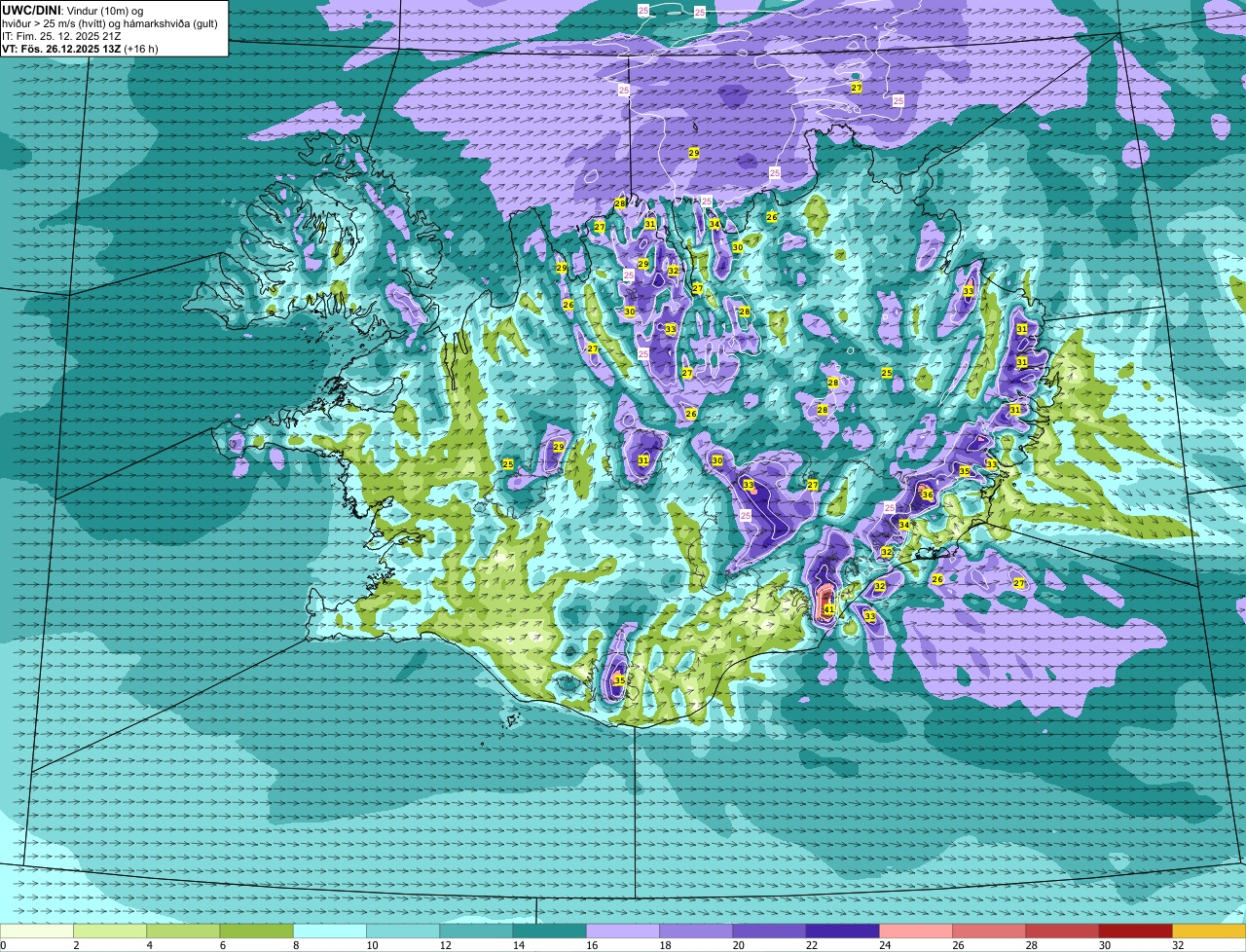The image size is (1246, 952).
Task: Choose the red legend swatch between 28 and 30
Action: click(1063, 932)
